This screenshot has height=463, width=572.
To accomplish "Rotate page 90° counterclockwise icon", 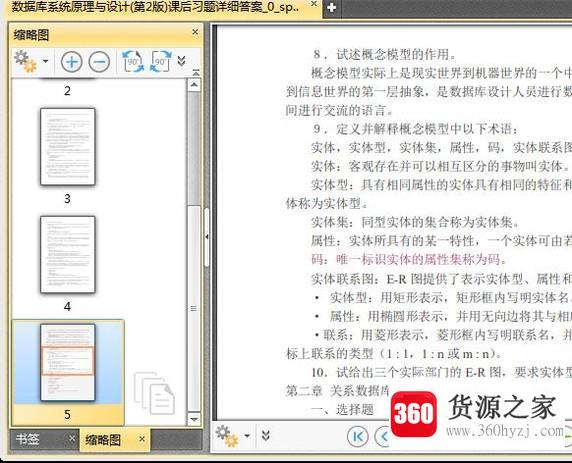I will pyautogui.click(x=133, y=61).
